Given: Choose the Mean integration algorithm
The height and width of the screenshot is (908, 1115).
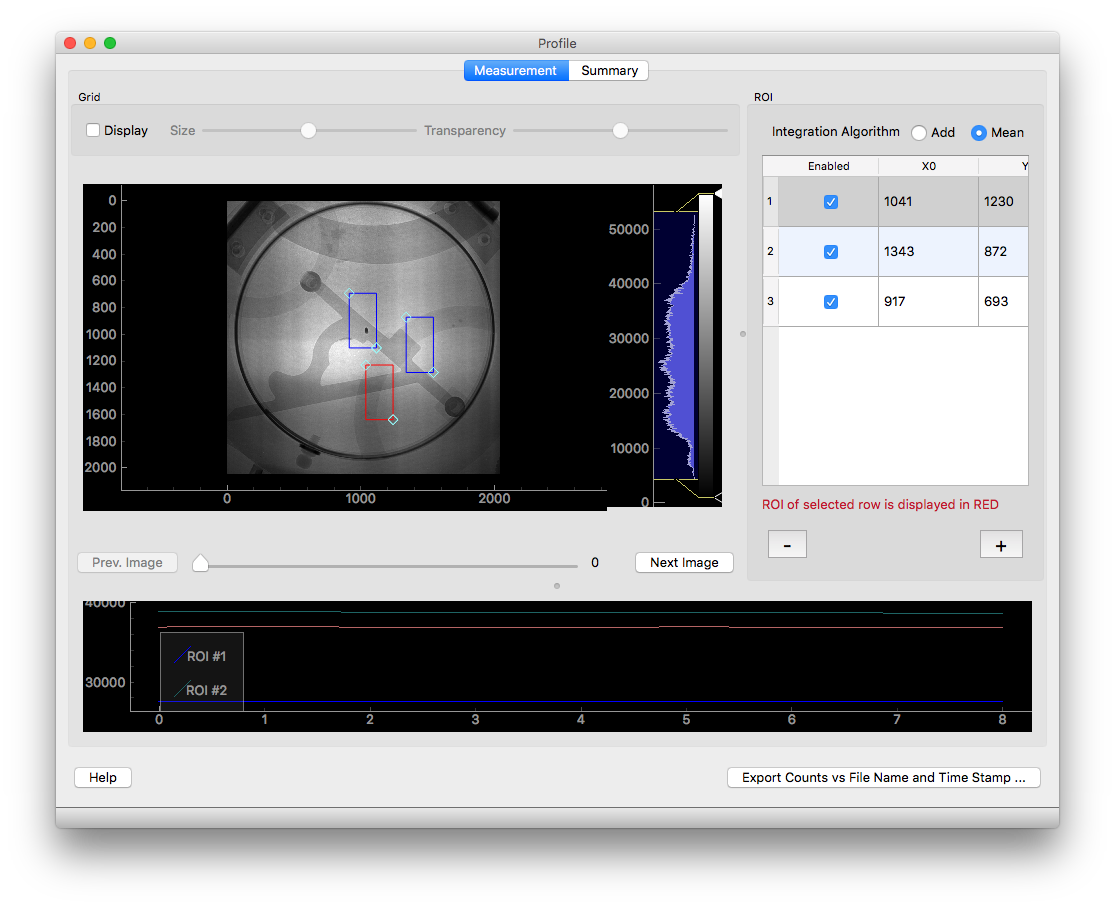Looking at the screenshot, I should point(978,133).
